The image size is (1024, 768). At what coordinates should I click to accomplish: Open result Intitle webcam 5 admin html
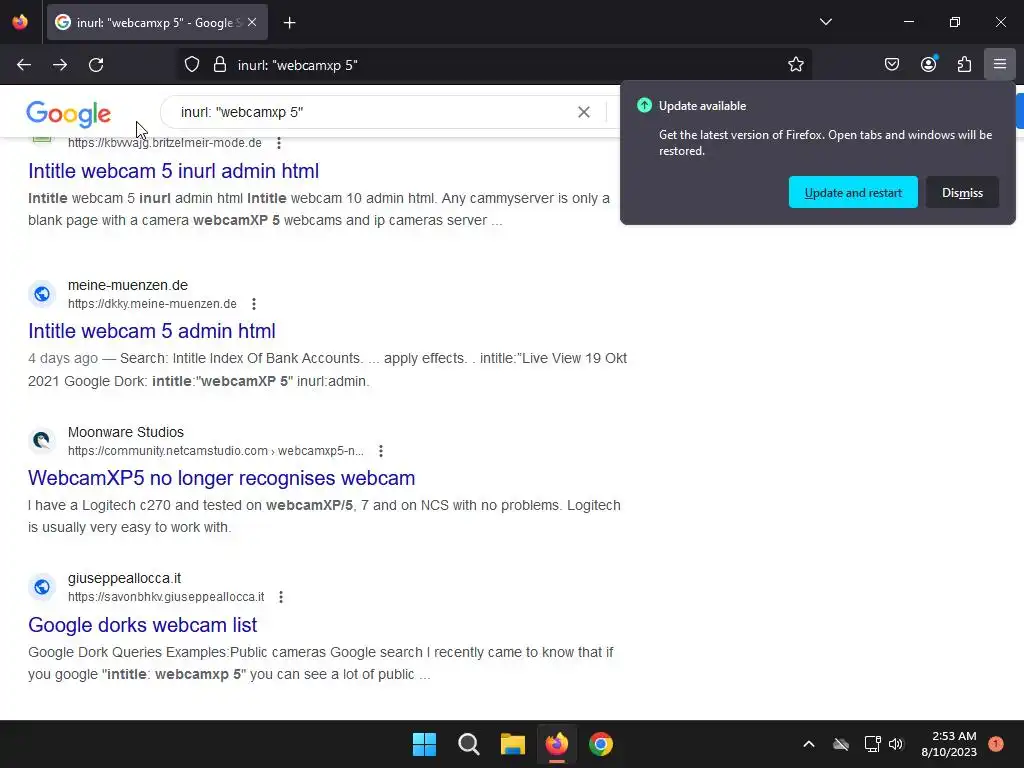(x=152, y=331)
